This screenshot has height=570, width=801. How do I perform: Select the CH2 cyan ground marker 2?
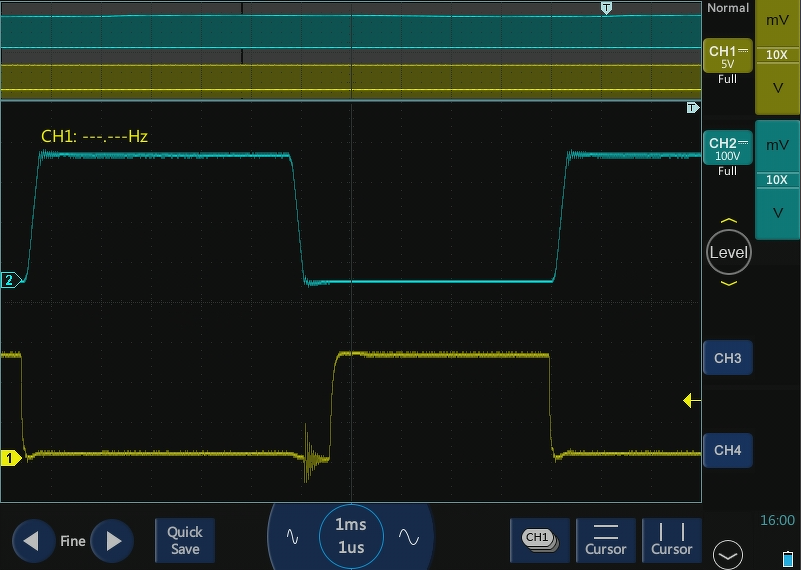tap(11, 280)
